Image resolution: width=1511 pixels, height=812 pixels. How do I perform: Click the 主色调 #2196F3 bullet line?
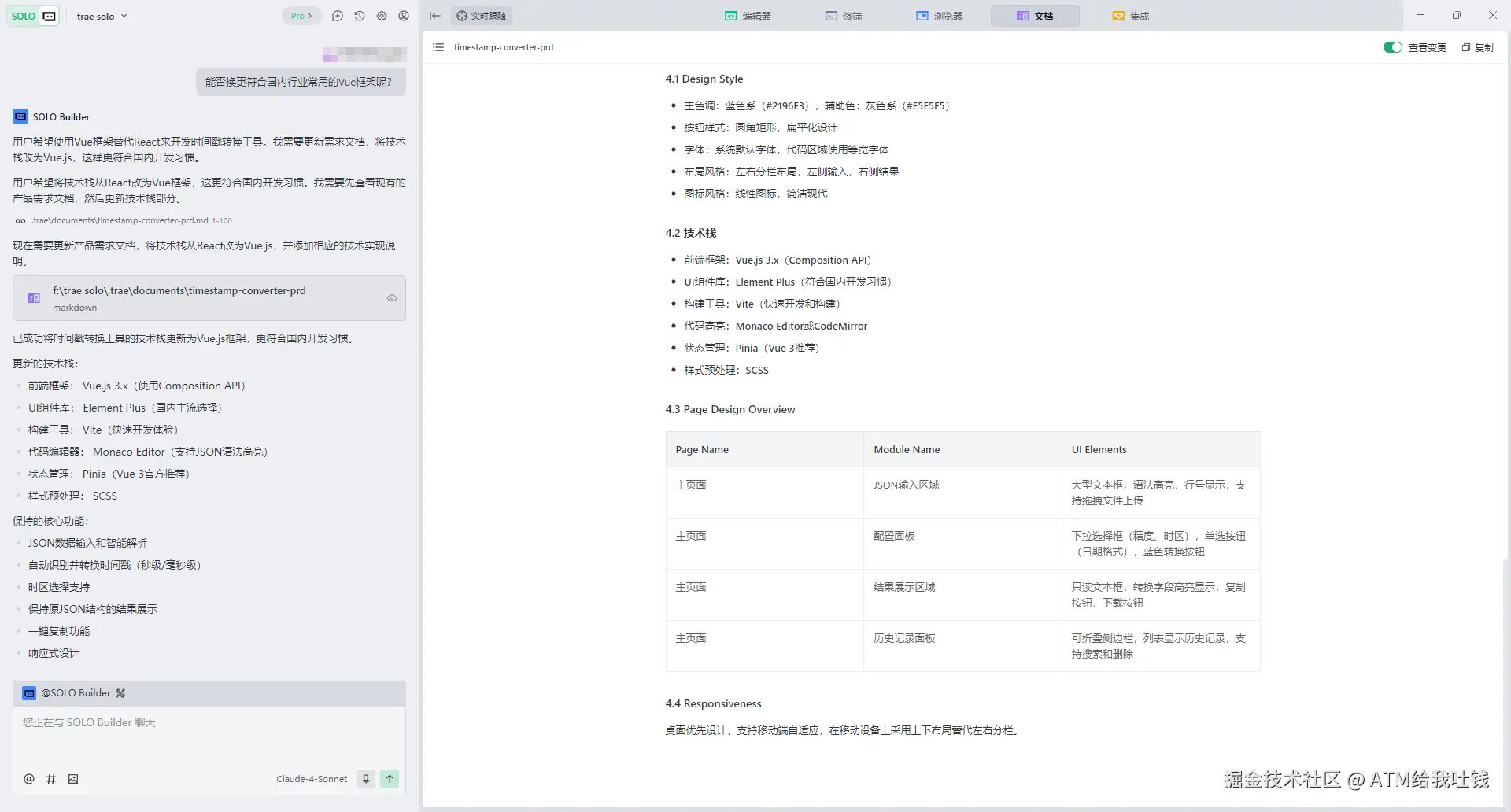(817, 105)
